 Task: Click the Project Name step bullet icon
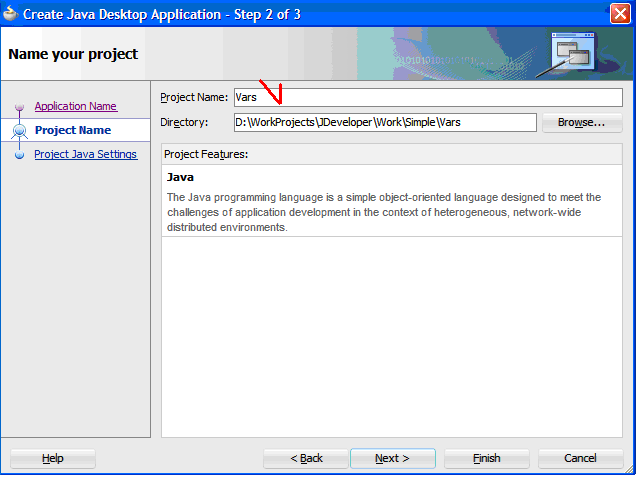coord(19,130)
